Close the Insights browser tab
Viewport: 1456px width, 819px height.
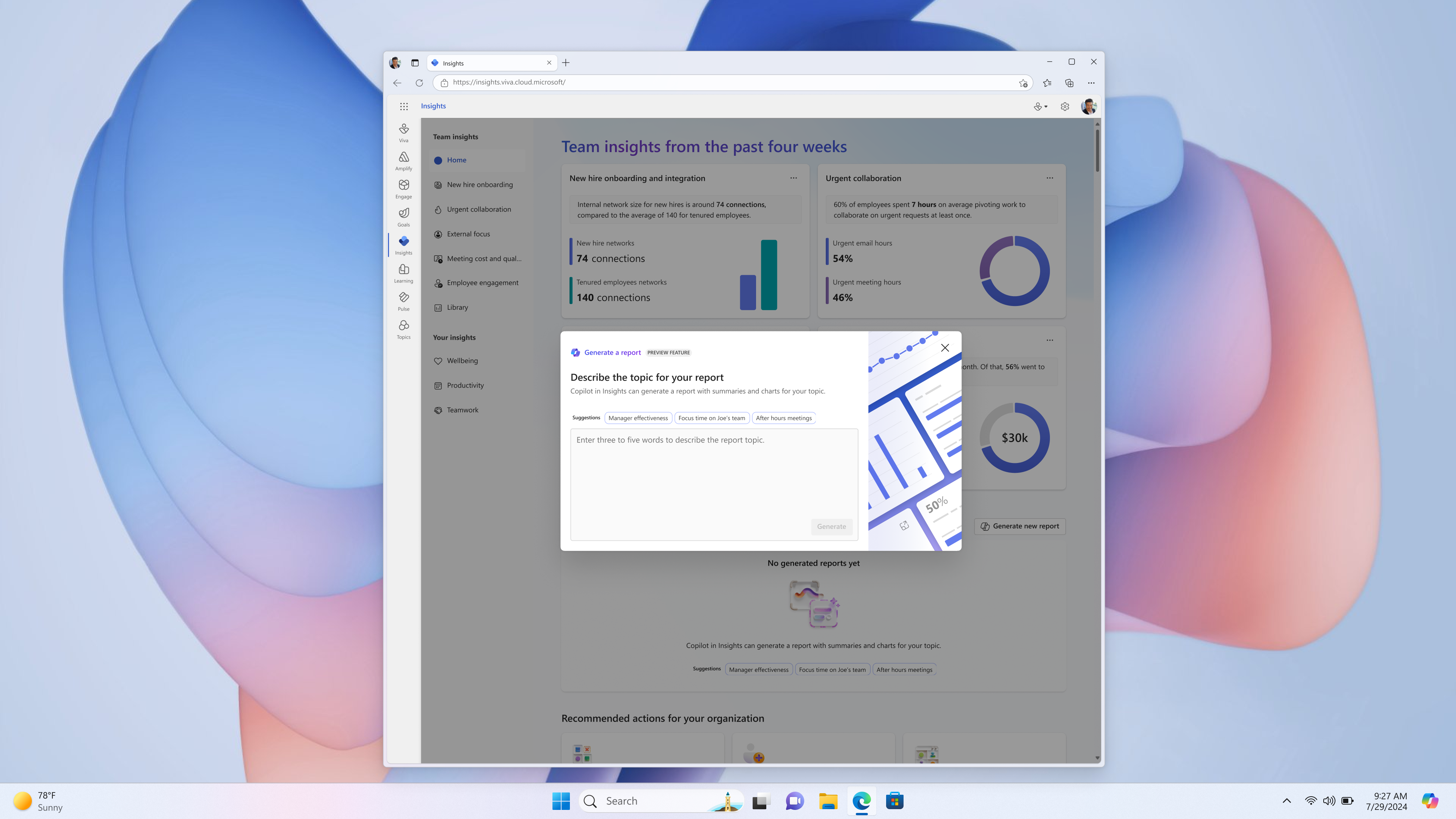[x=549, y=63]
